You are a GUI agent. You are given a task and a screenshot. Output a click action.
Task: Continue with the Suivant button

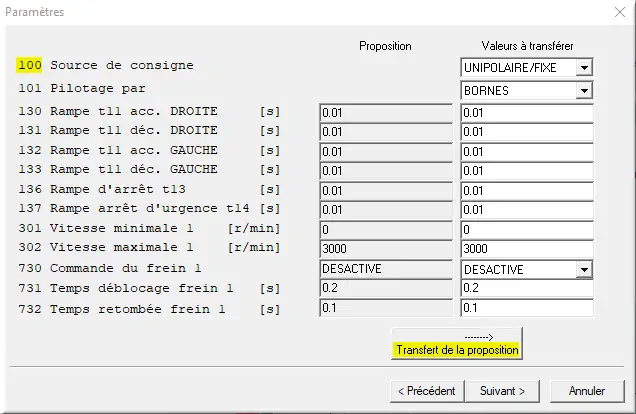(503, 391)
